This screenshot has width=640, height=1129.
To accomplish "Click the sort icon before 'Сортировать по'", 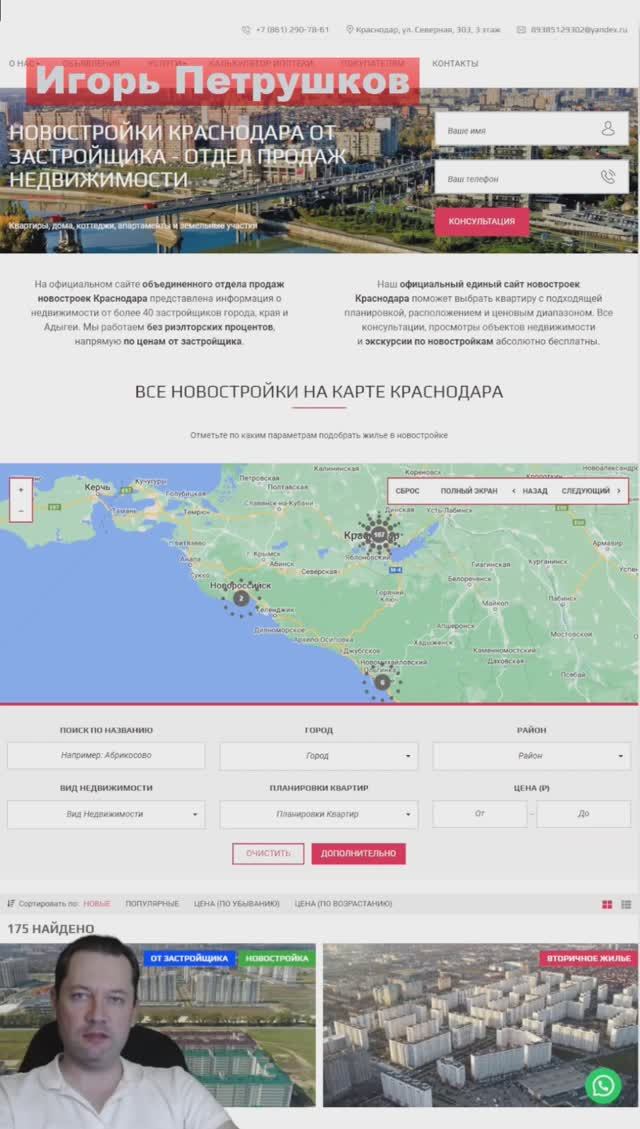I will click(x=11, y=903).
